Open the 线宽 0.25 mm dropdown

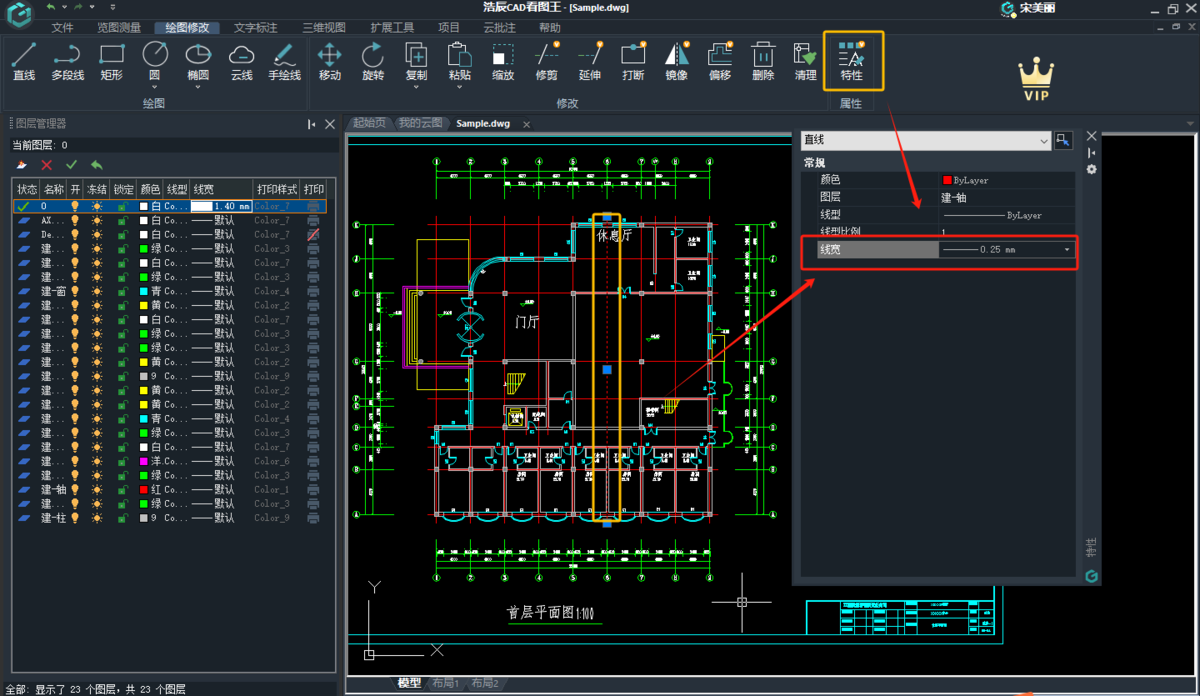tap(1066, 250)
